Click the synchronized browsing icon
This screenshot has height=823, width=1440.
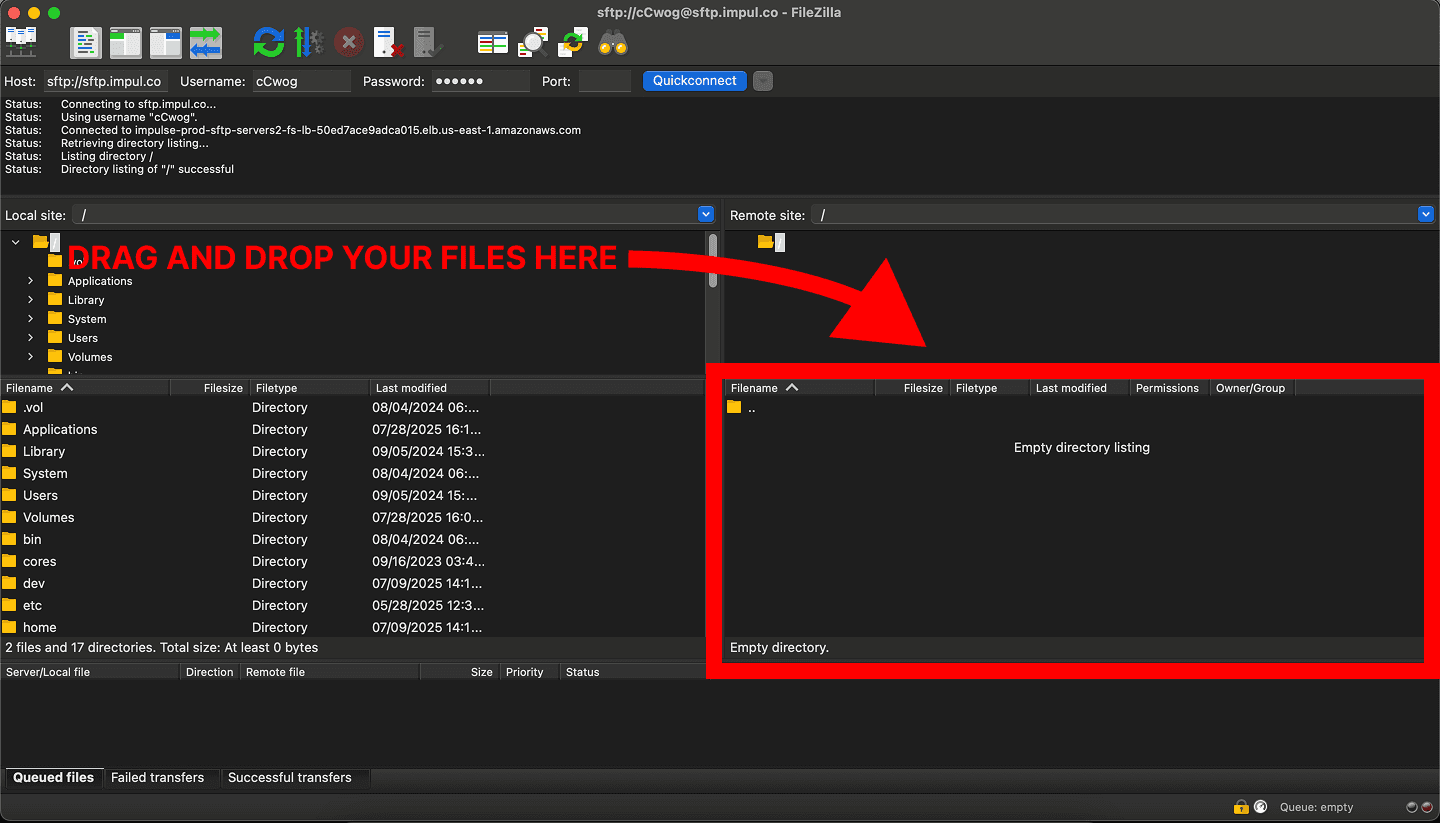[573, 42]
